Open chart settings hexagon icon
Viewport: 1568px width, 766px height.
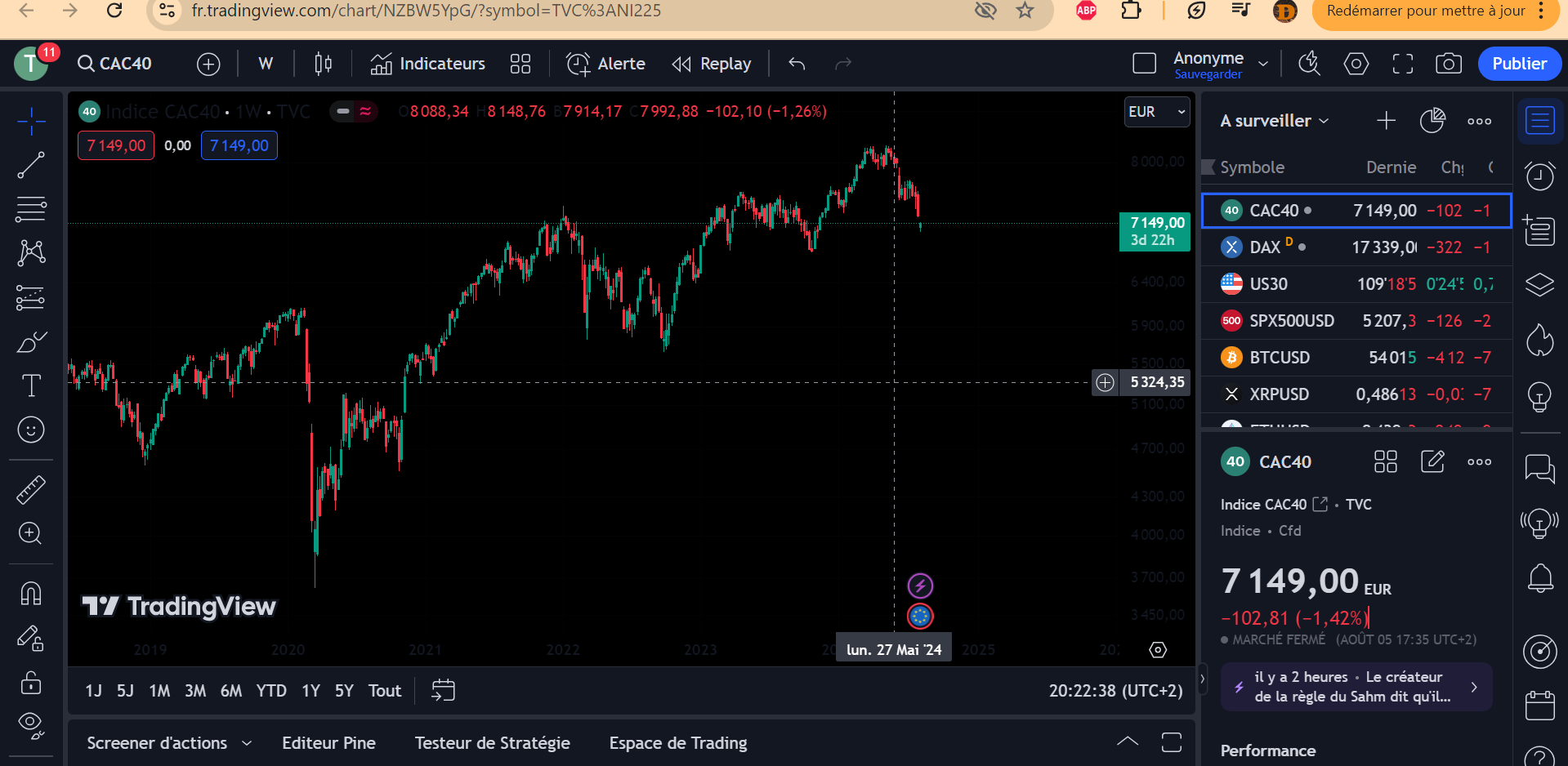[x=1356, y=64]
